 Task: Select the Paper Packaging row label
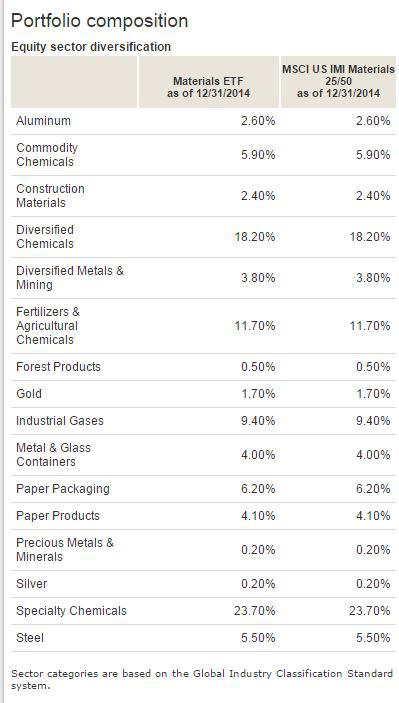(x=63, y=489)
